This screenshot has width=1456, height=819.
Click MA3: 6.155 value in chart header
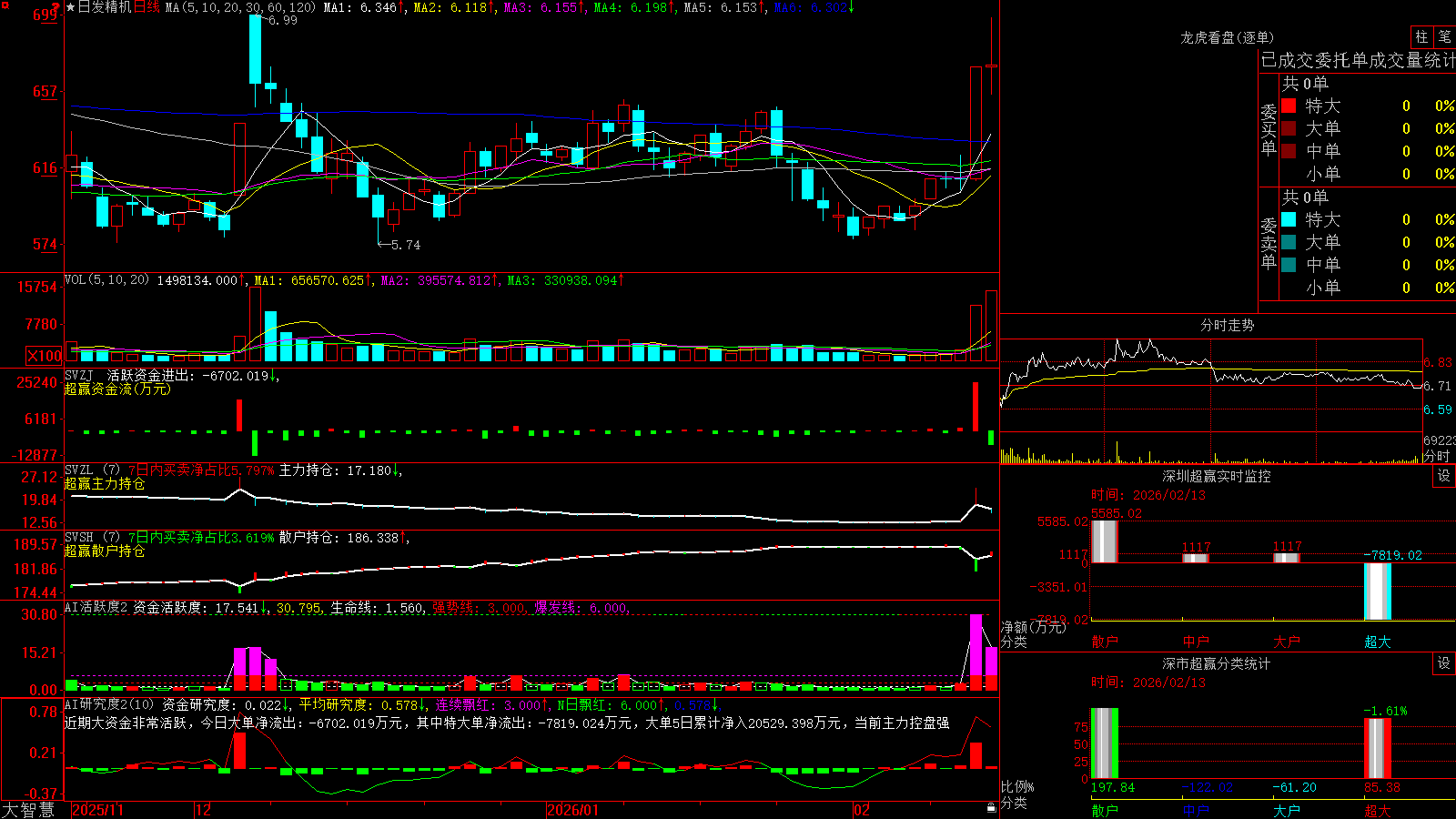(544, 7)
